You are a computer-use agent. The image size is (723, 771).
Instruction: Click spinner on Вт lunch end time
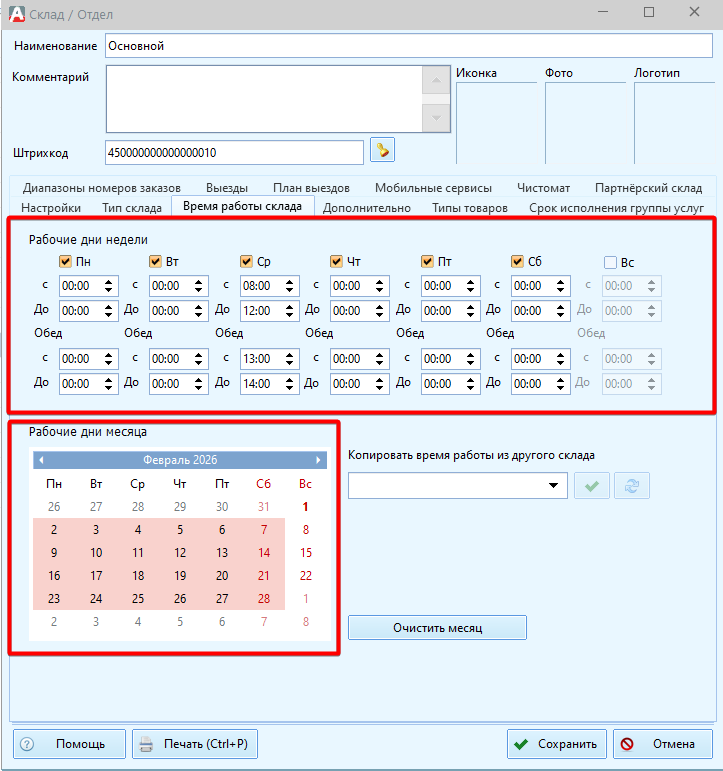coord(198,384)
